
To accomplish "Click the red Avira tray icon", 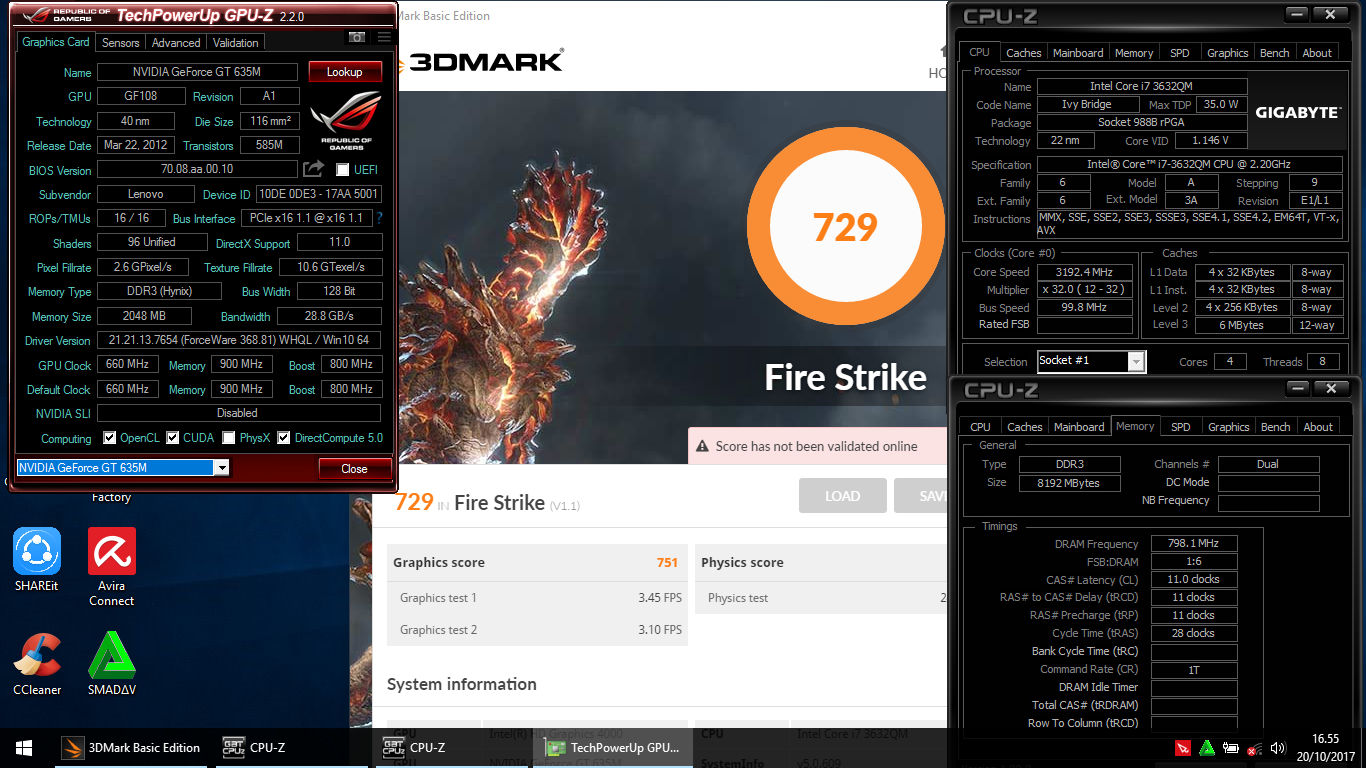I will click(1183, 748).
